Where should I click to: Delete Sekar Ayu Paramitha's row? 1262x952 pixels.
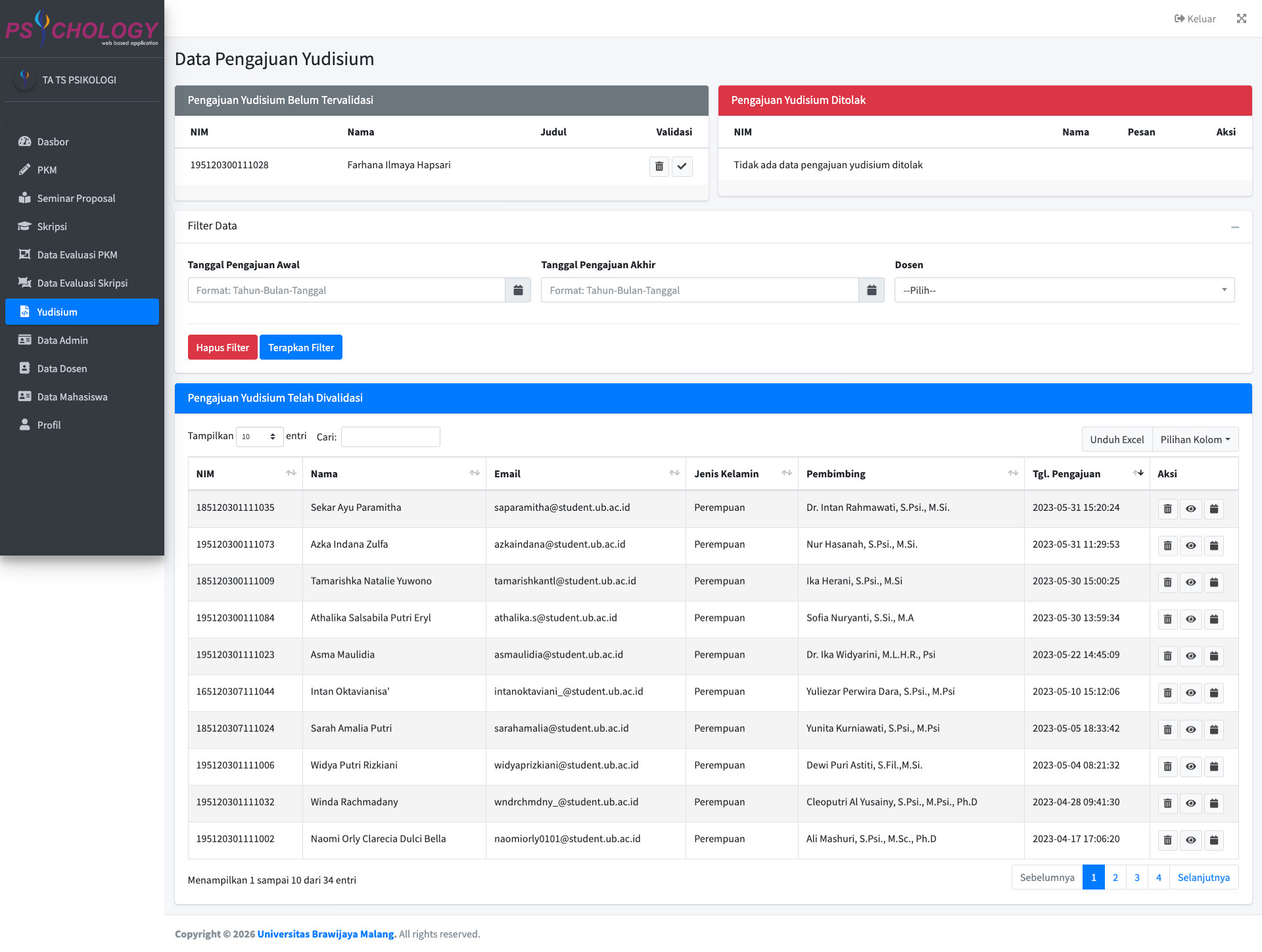click(x=1167, y=509)
